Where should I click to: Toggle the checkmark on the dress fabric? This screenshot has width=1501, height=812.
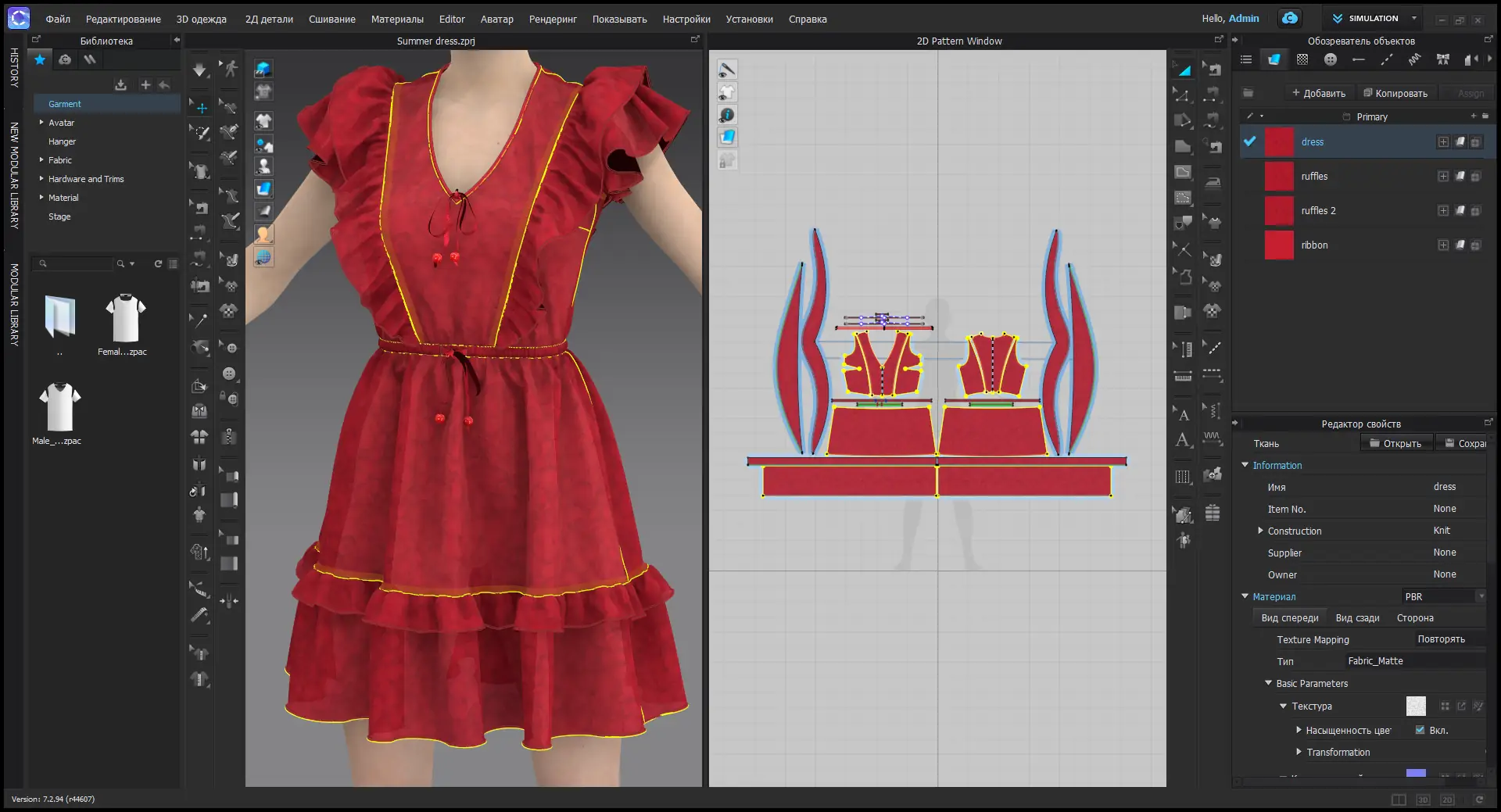click(x=1249, y=141)
